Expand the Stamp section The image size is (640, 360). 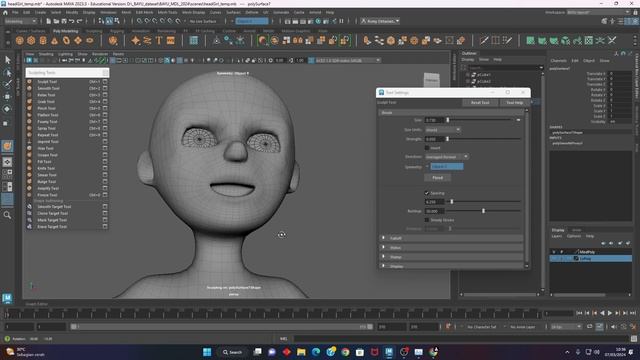tap(452, 257)
